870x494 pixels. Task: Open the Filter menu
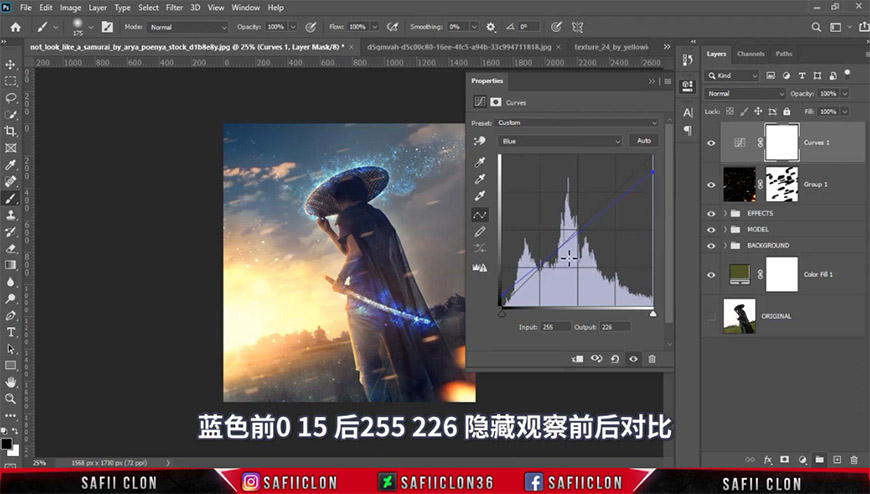pyautogui.click(x=174, y=7)
